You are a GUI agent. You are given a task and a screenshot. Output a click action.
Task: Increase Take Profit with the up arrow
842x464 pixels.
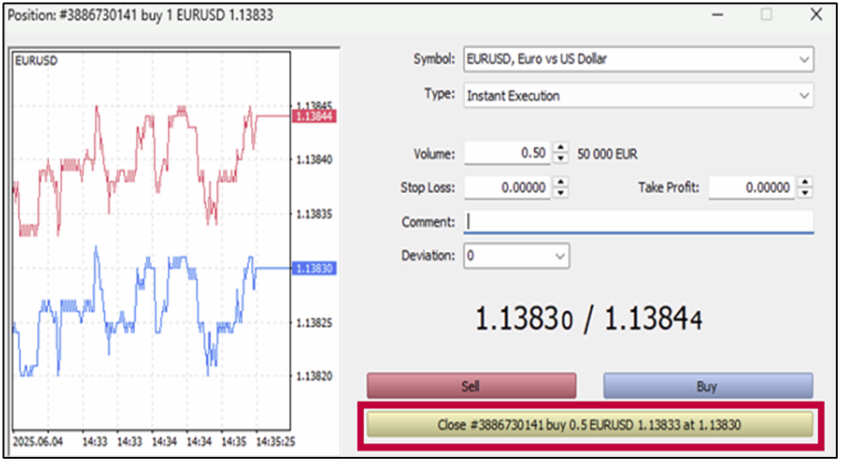[x=805, y=182]
